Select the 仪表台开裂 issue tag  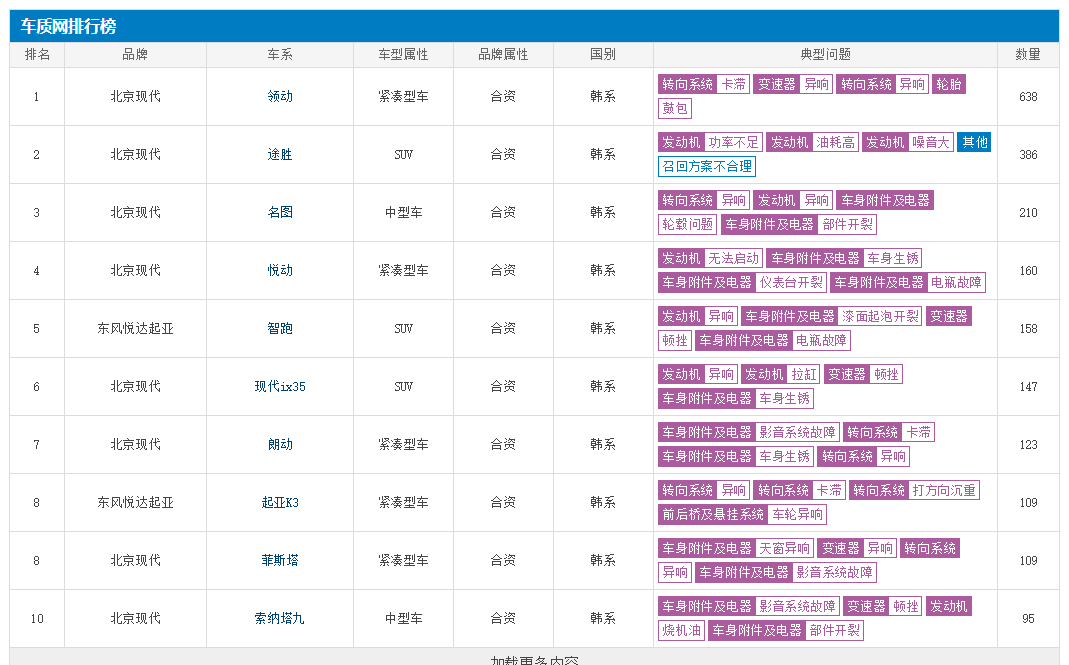pos(791,282)
